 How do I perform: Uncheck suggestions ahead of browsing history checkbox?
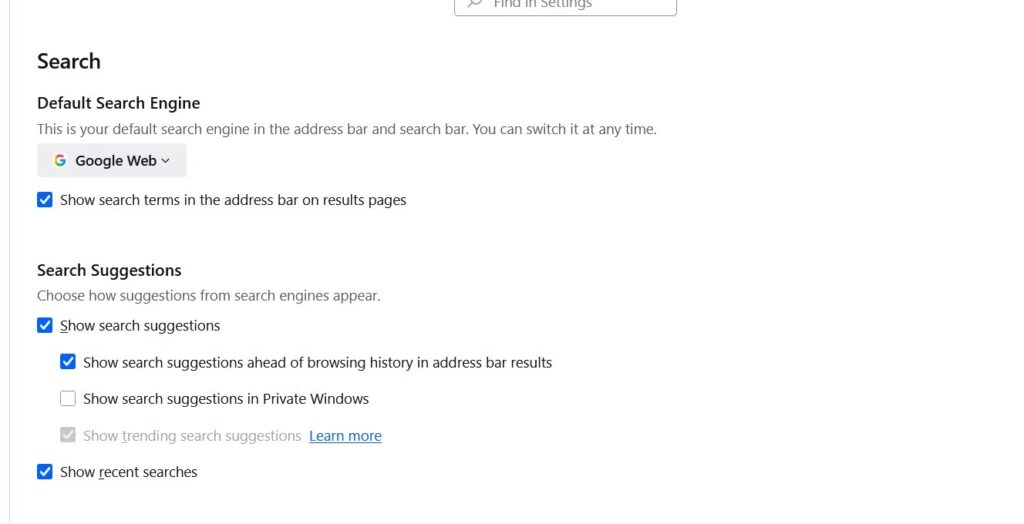pos(68,362)
